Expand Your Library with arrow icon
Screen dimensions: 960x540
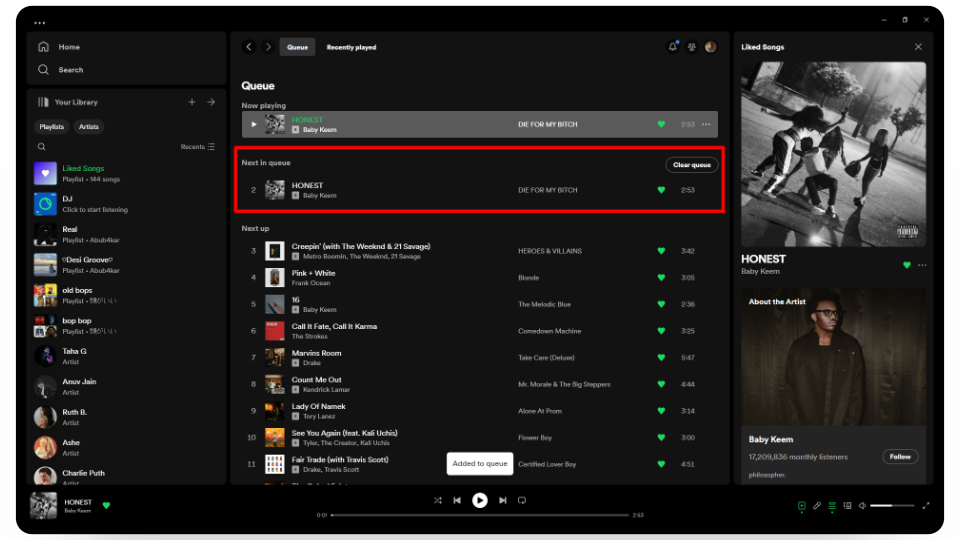coord(211,102)
